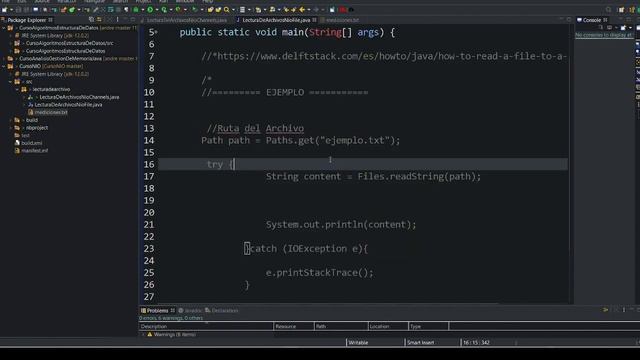Image resolution: width=640 pixels, height=360 pixels.
Task: Place cursor in Files.readString(path) line
Action: point(373,176)
